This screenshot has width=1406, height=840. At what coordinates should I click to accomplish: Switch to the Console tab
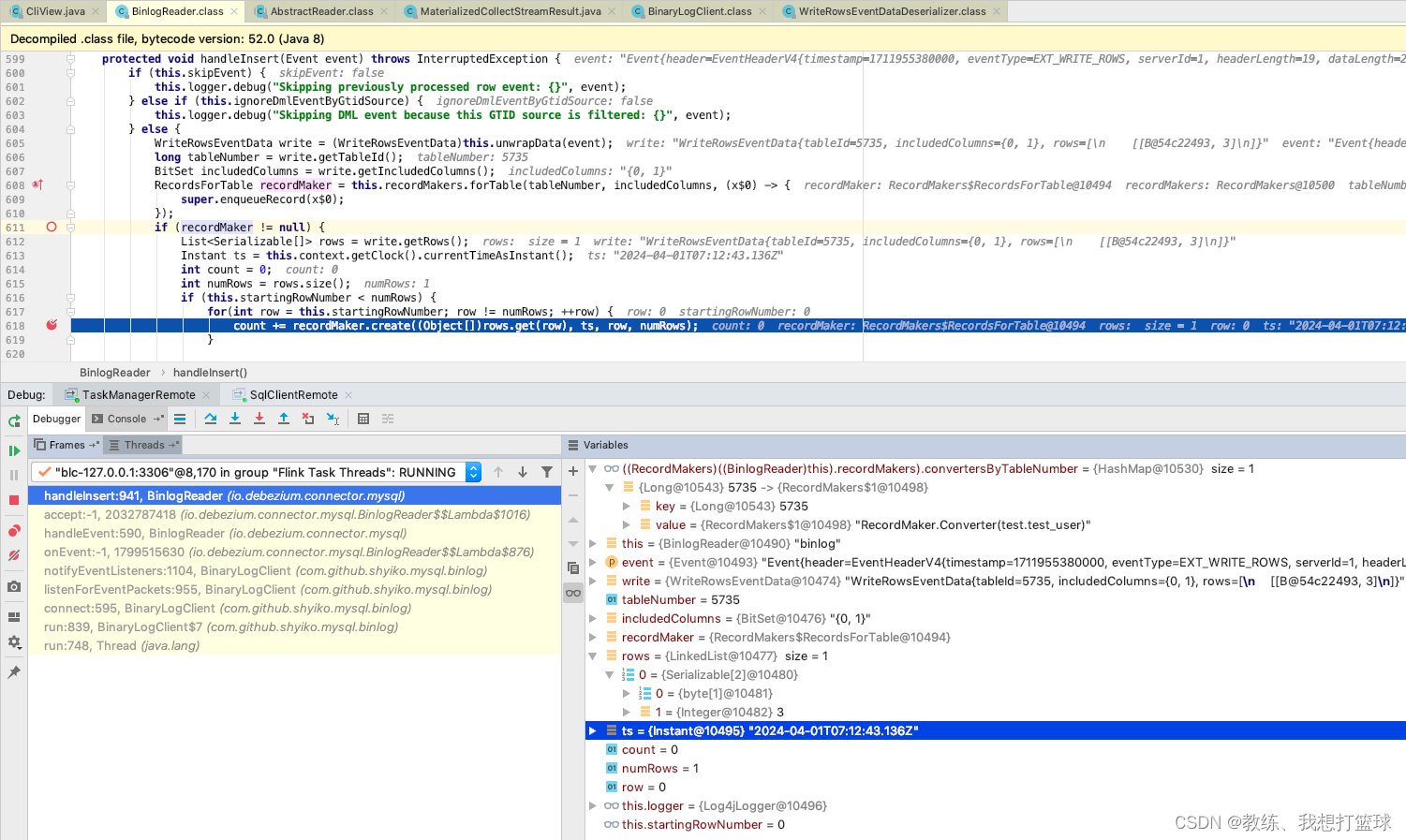(x=127, y=419)
